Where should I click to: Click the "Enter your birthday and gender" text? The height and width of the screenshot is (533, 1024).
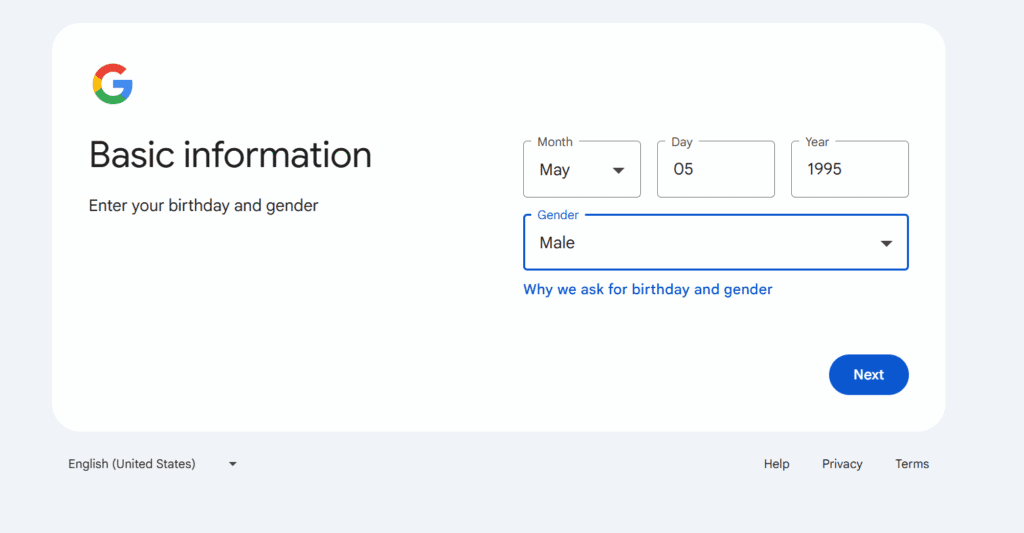coord(203,206)
